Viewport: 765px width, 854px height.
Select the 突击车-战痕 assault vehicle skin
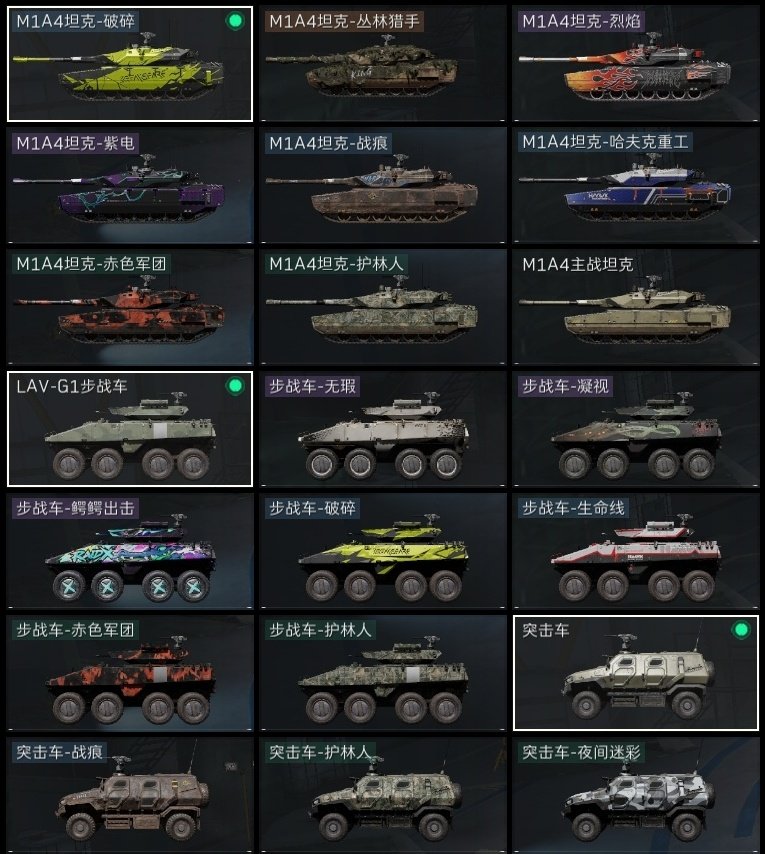pyautogui.click(x=130, y=795)
